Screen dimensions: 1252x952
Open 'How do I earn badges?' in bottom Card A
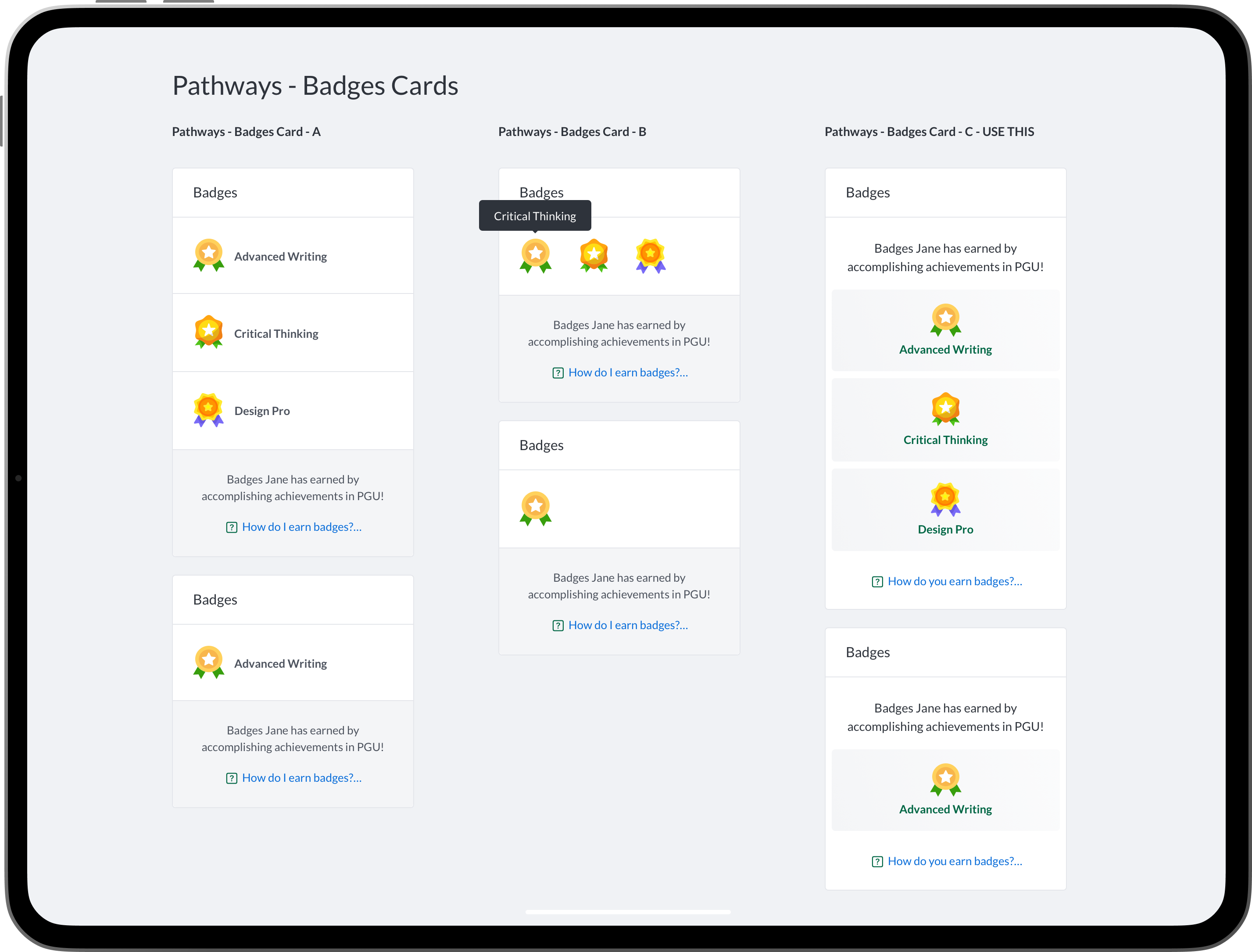point(301,778)
